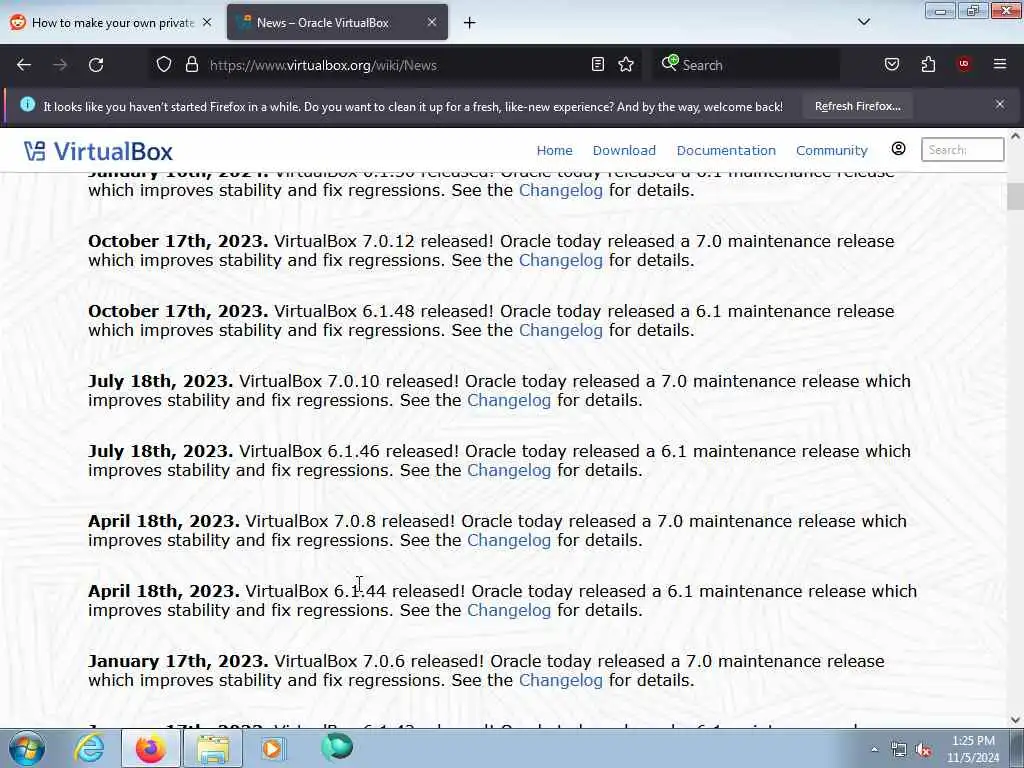Open a new tab with plus button
The width and height of the screenshot is (1024, 768).
pos(470,23)
